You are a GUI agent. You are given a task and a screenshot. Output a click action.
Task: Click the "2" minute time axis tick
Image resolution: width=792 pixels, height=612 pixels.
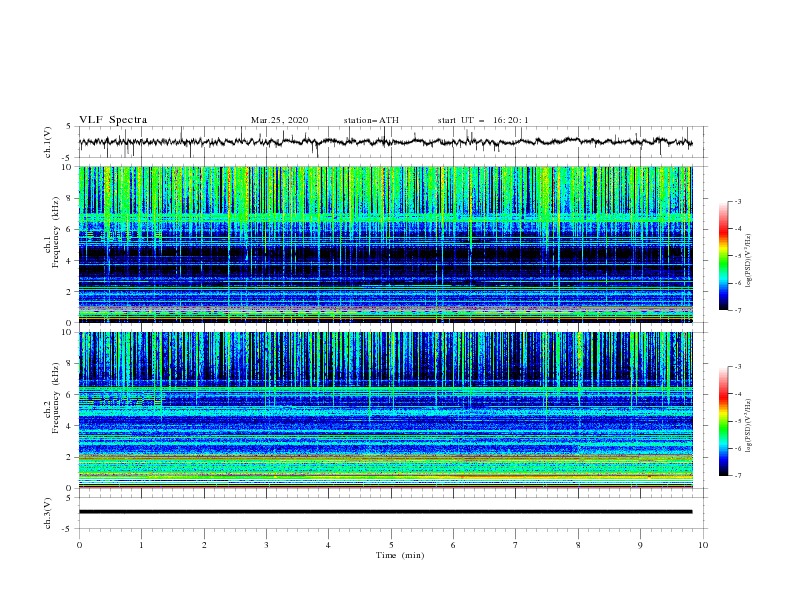[204, 545]
